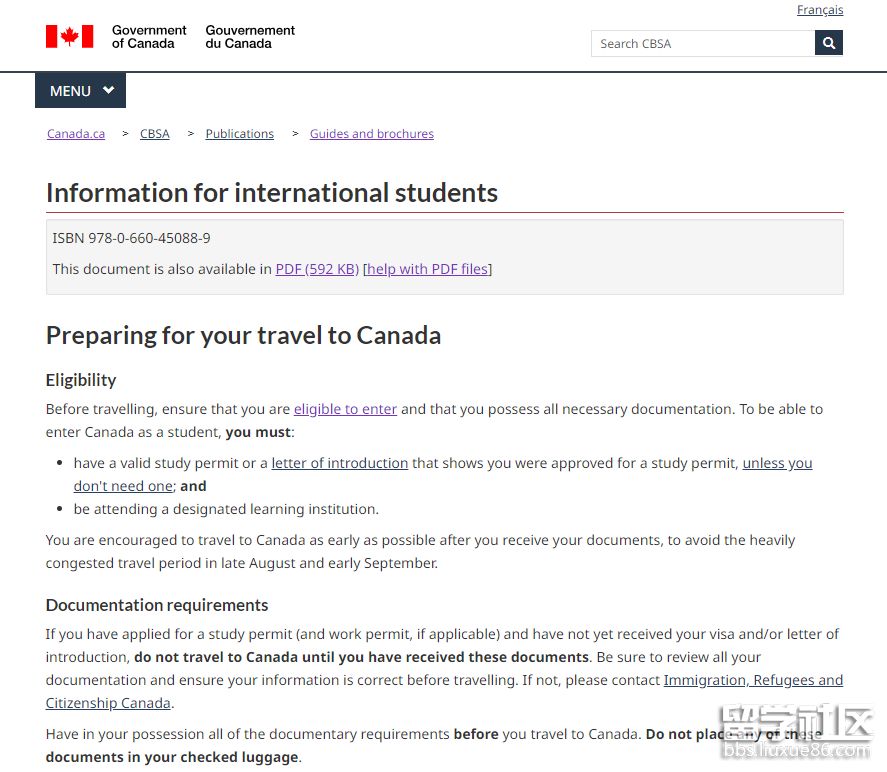Navigate to Guides and brochures
This screenshot has height=772, width=887.
372,134
